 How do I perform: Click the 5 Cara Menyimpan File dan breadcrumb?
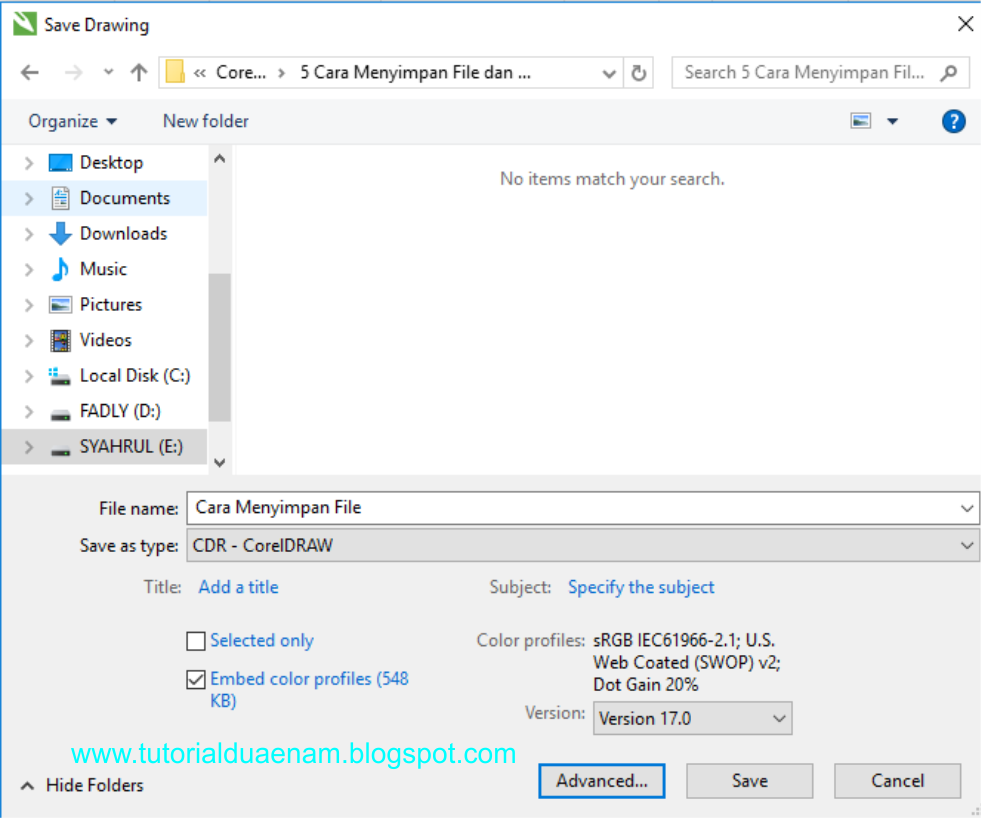coord(415,73)
